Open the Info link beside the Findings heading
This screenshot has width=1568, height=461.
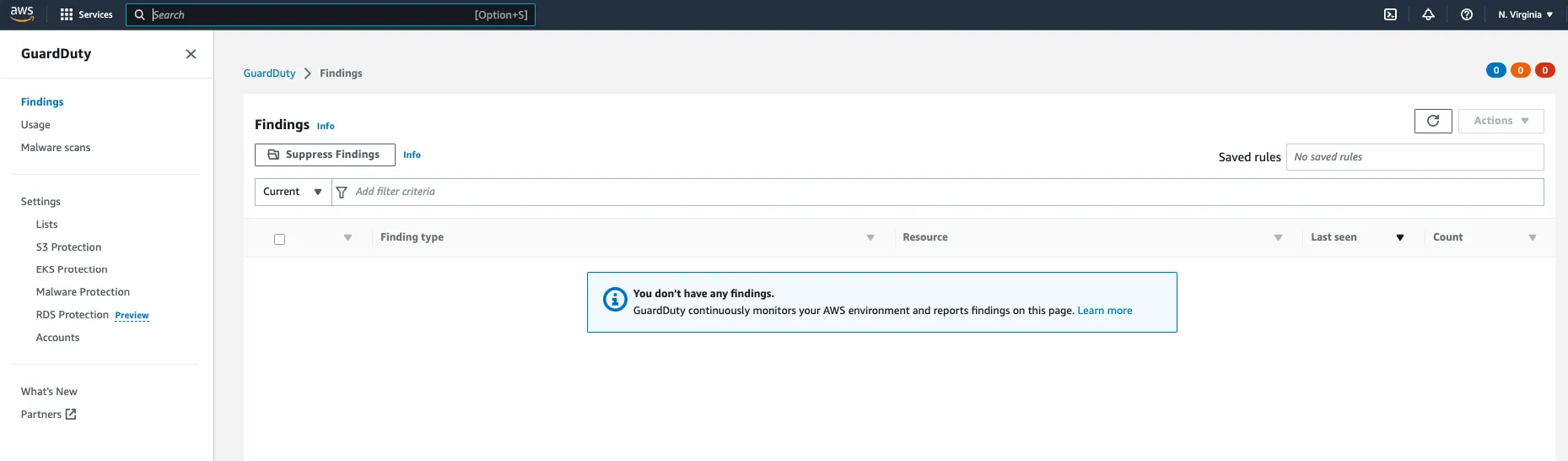coord(326,126)
